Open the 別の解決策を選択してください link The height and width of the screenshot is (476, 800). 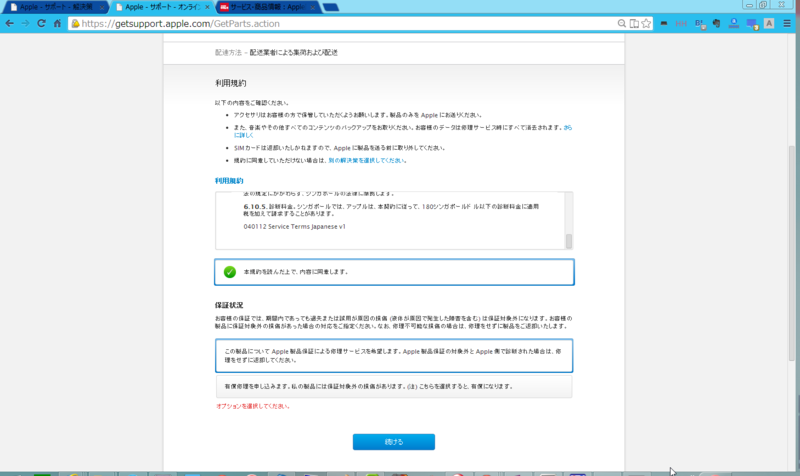coord(366,160)
